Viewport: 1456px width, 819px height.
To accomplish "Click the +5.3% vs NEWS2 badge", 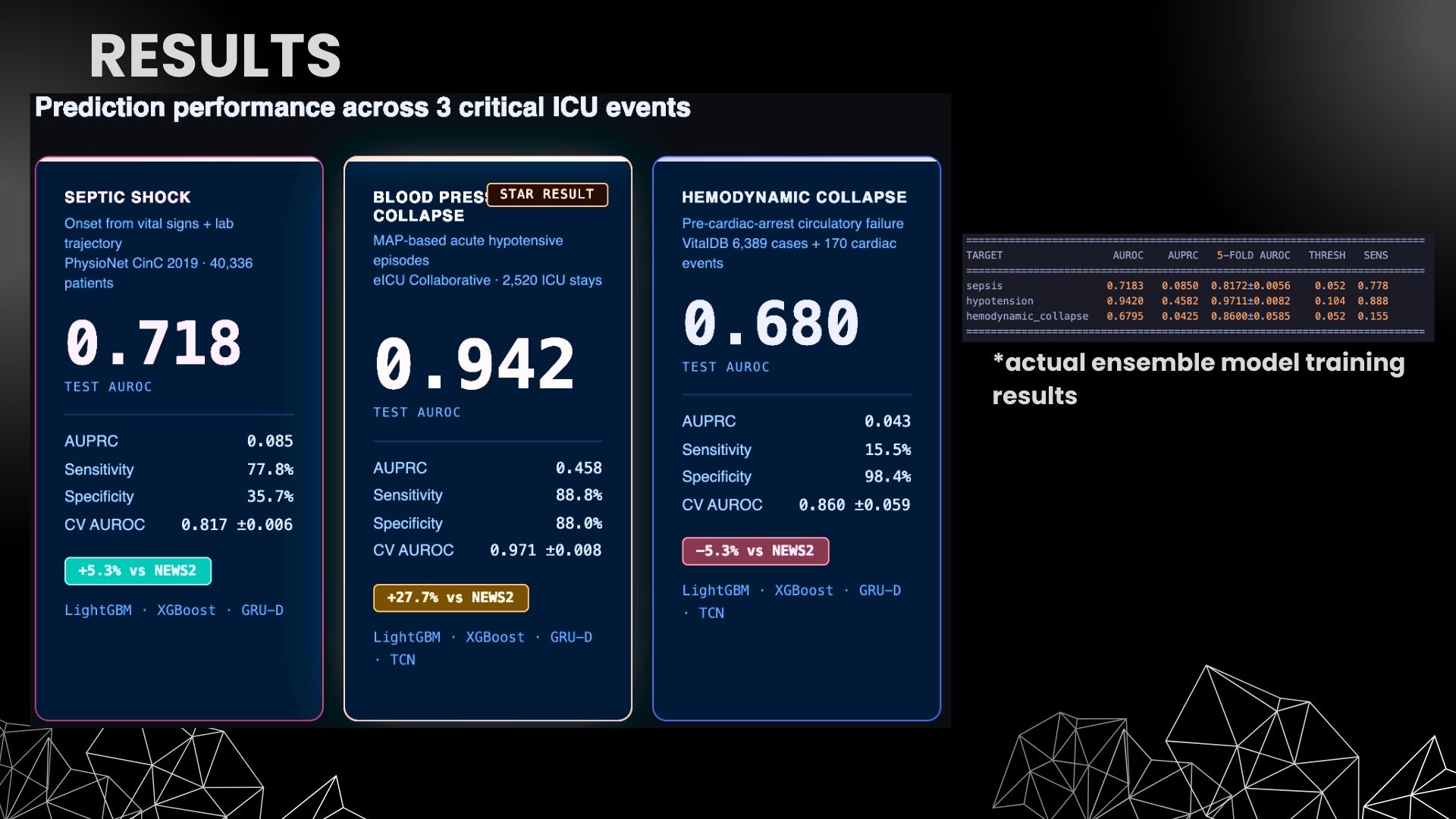I will (137, 571).
